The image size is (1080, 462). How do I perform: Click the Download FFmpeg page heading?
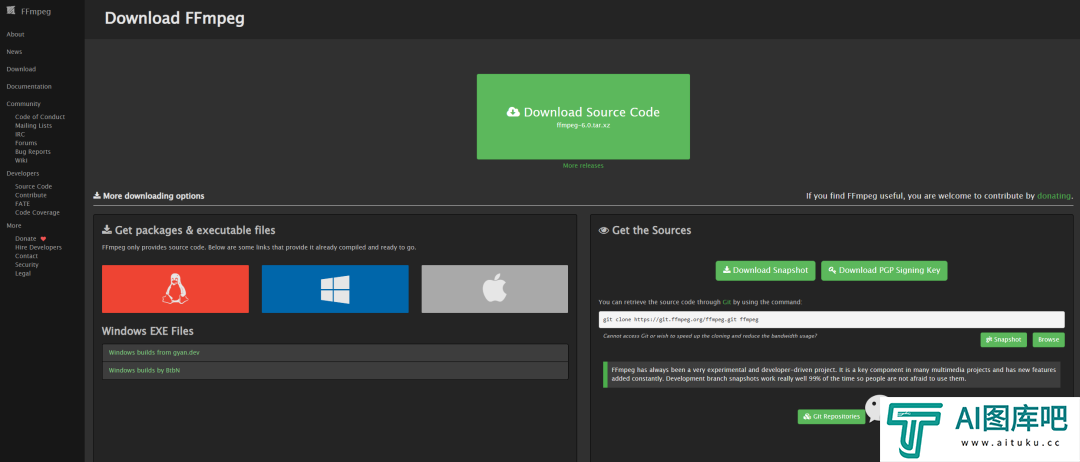174,19
